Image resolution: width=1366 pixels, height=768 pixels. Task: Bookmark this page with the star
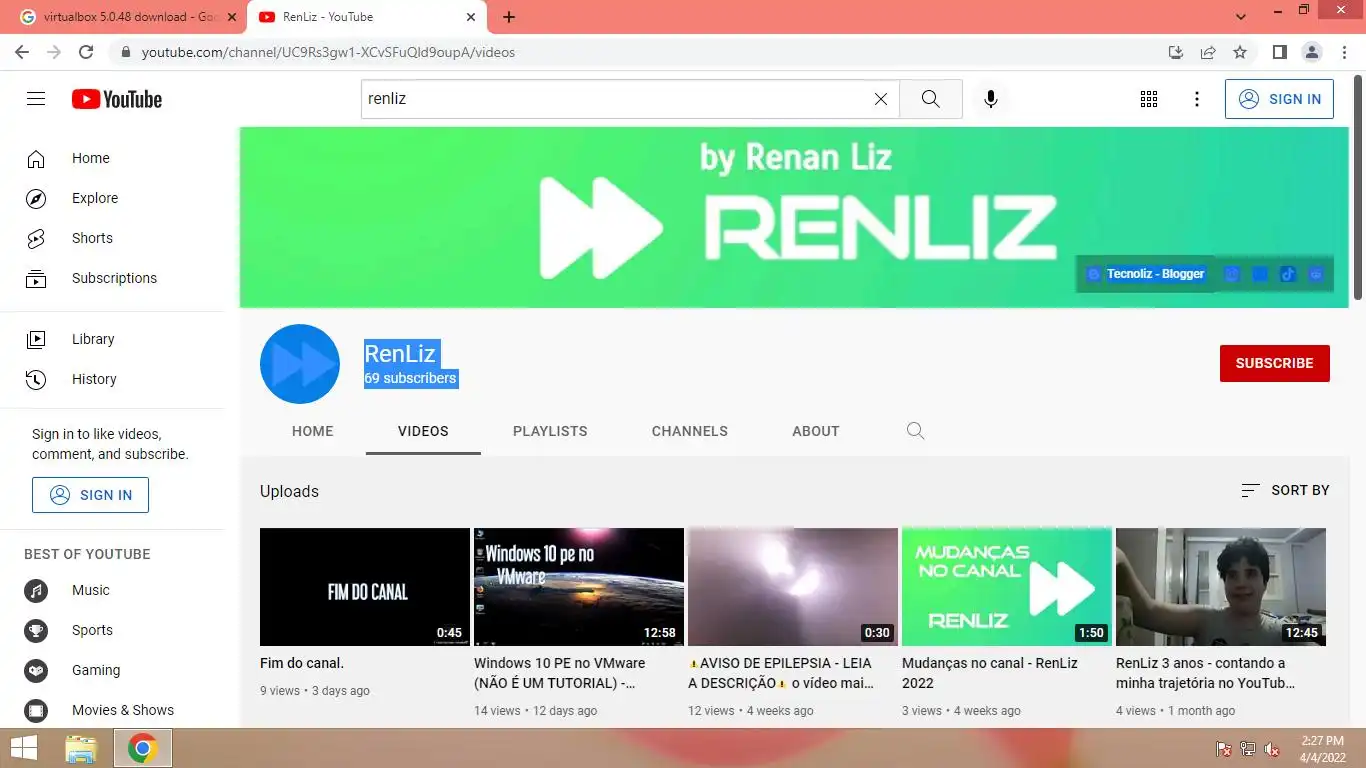(1240, 52)
